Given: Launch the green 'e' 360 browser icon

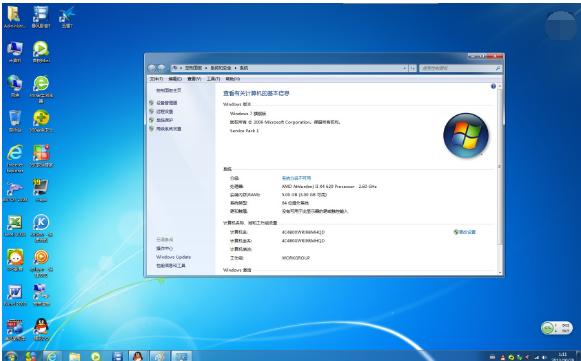Looking at the screenshot, I should pos(41,89).
